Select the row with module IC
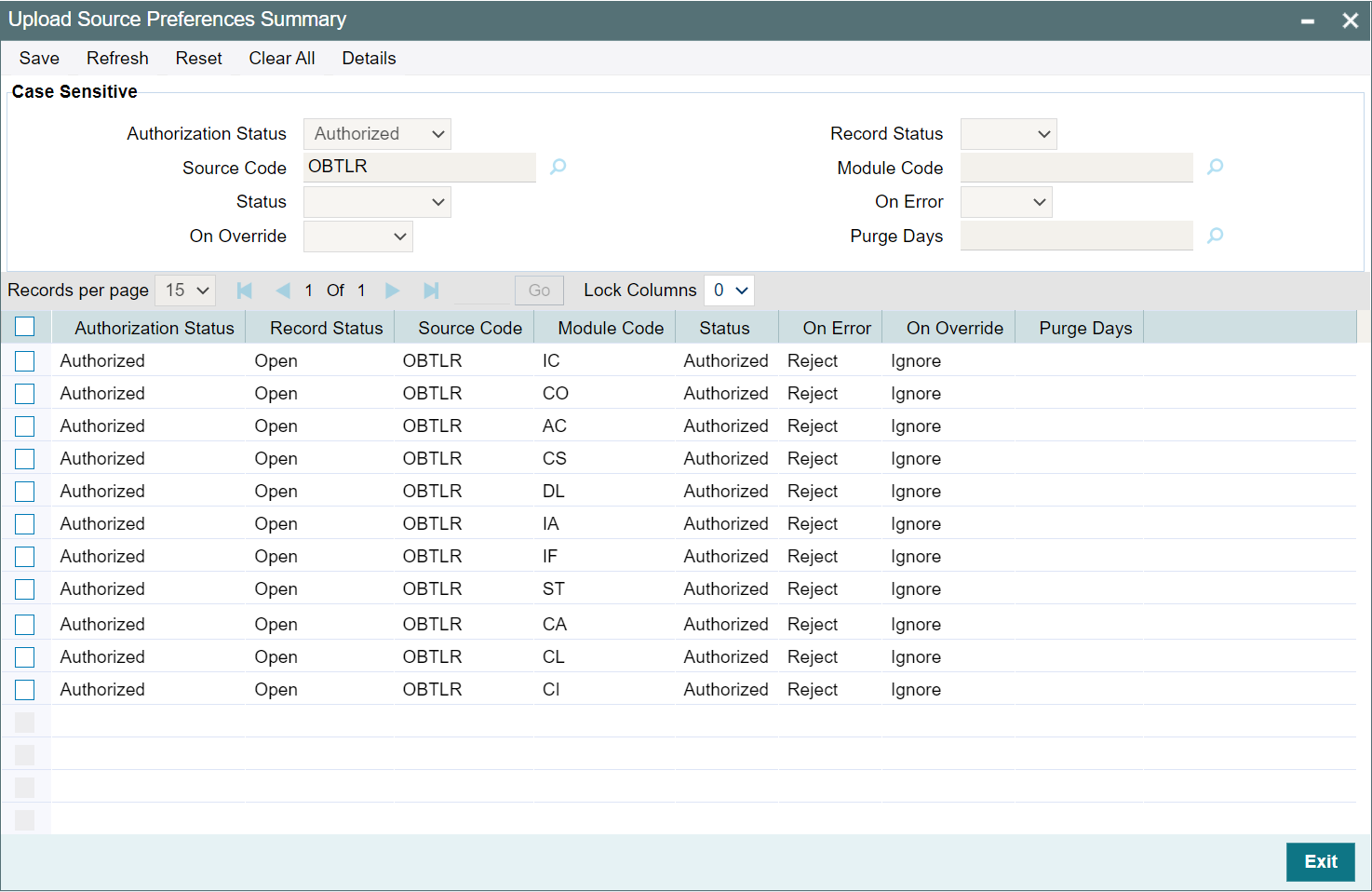This screenshot has height=892, width=1372. coord(25,361)
